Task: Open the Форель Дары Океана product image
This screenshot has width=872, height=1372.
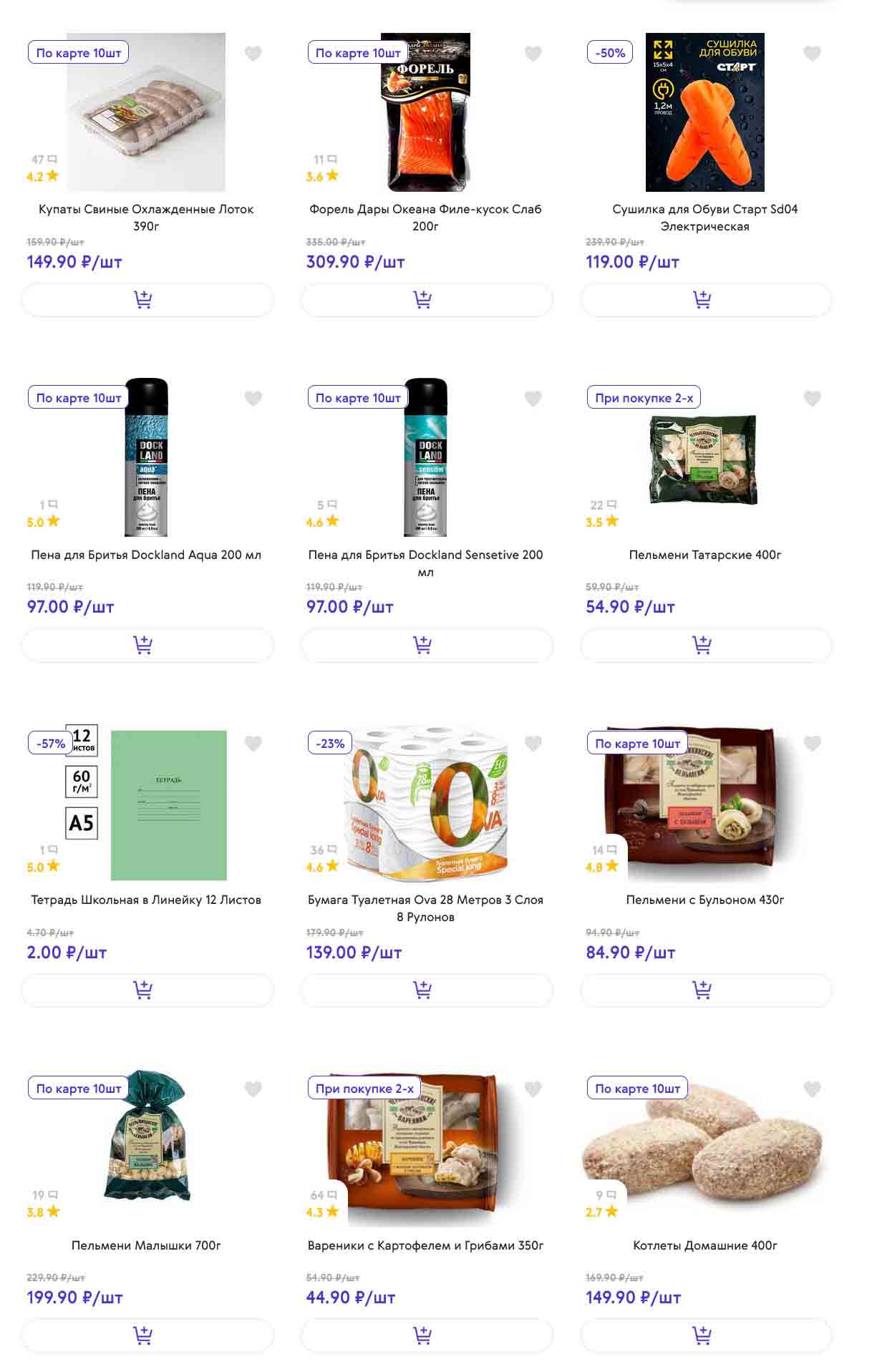Action: [425, 112]
